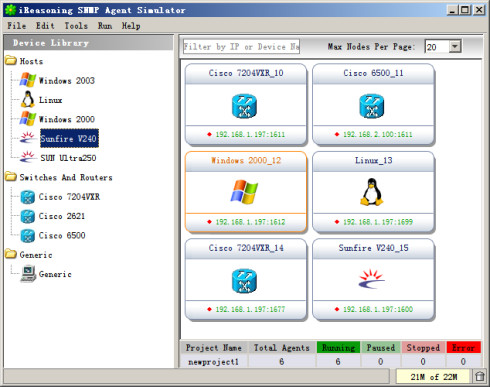Click the Switches And Routers folder icon
The image size is (490, 387).
coord(11,177)
